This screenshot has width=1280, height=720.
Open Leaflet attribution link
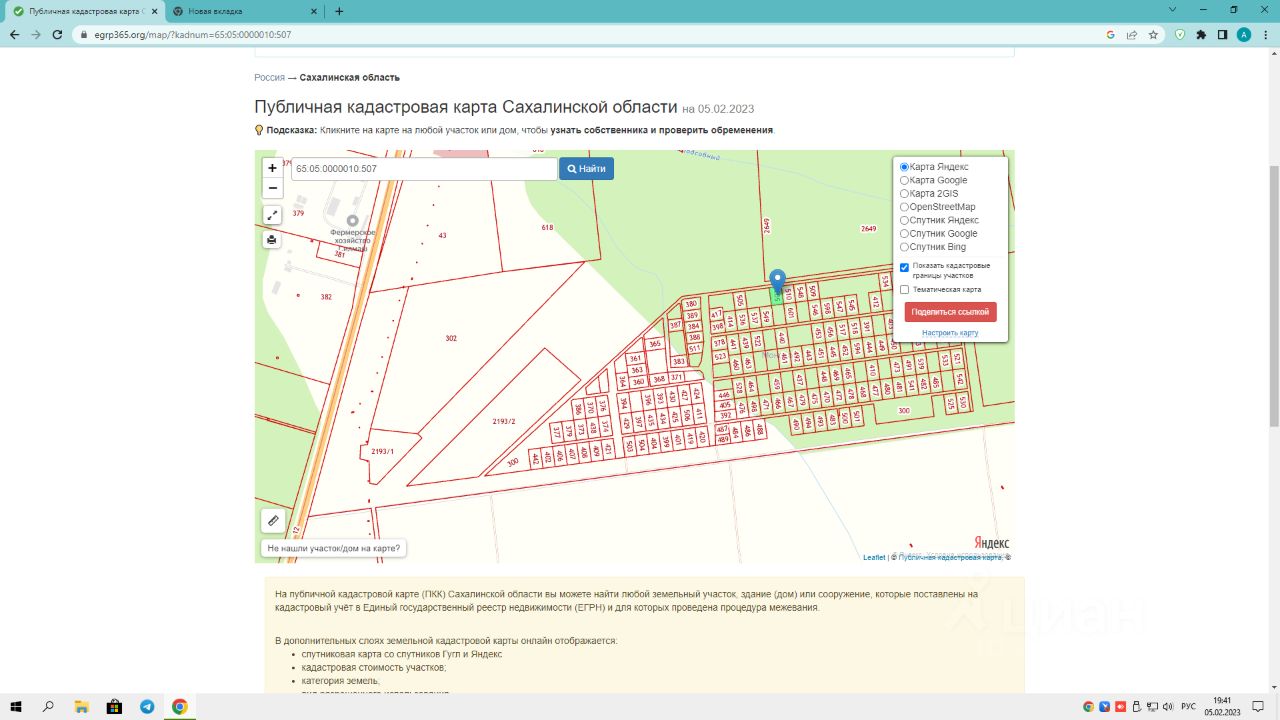pos(874,557)
